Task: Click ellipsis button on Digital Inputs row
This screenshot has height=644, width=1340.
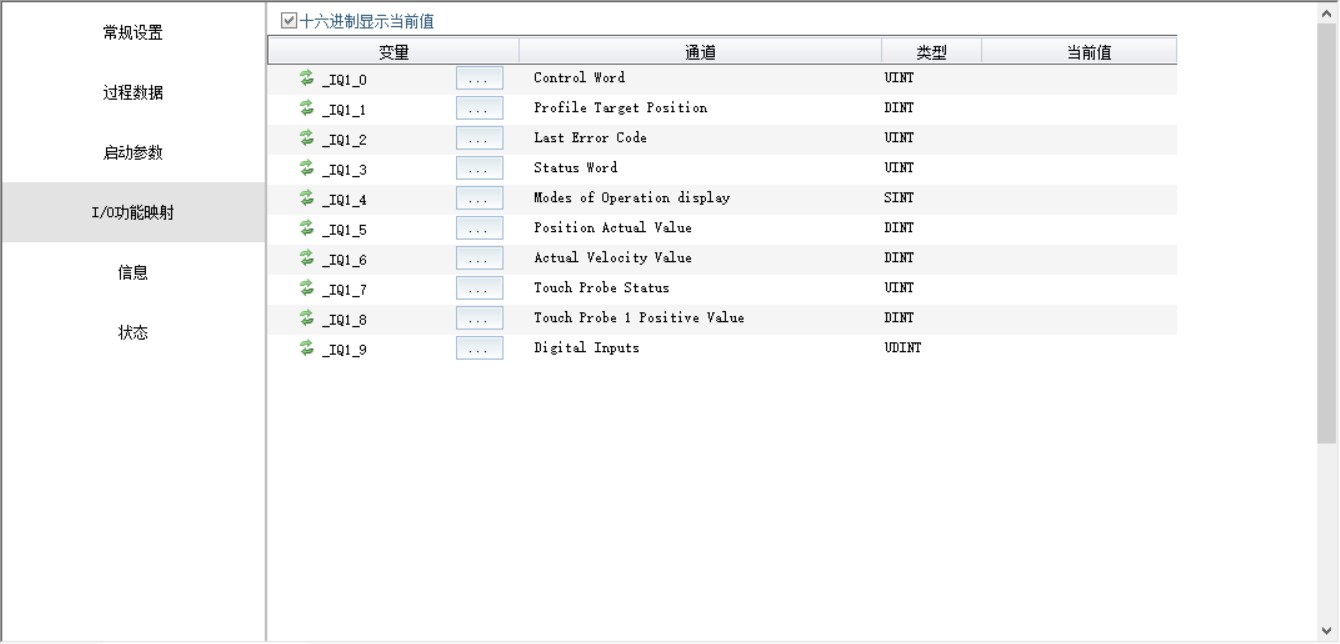Action: (x=479, y=349)
